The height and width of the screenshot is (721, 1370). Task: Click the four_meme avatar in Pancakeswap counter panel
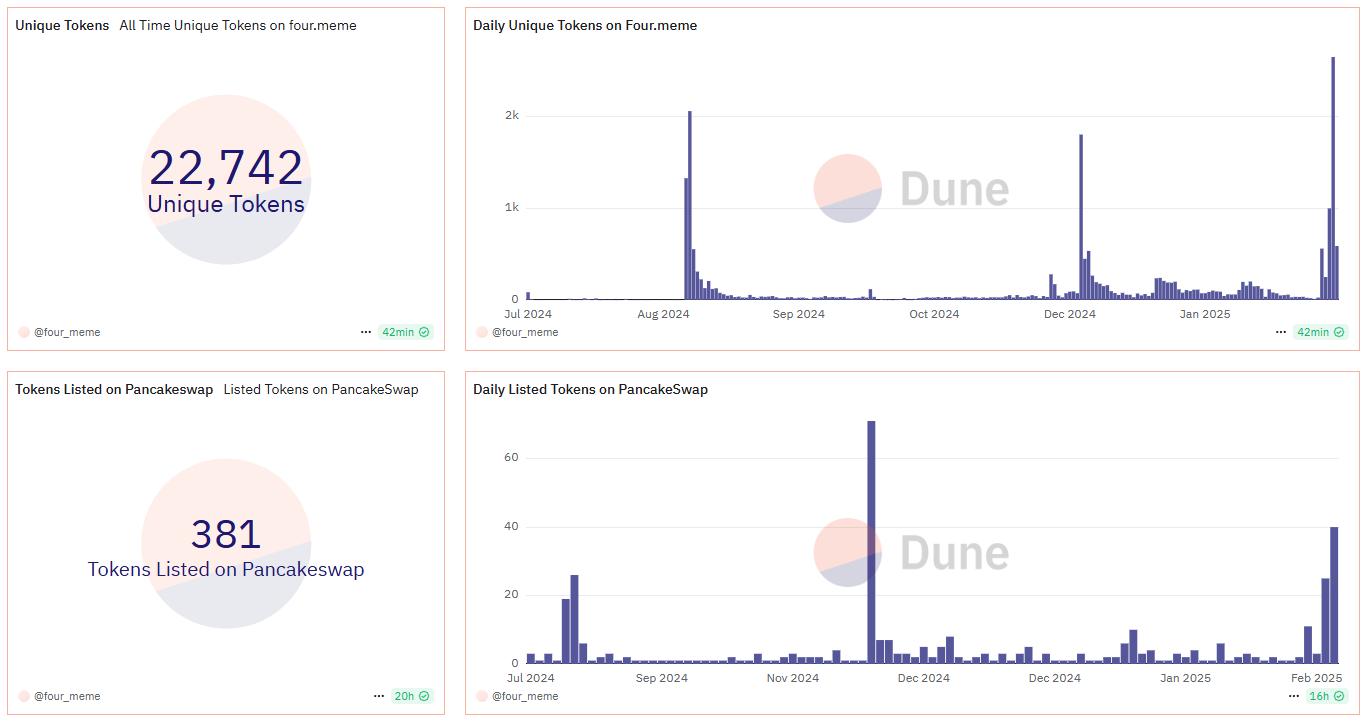tap(24, 696)
